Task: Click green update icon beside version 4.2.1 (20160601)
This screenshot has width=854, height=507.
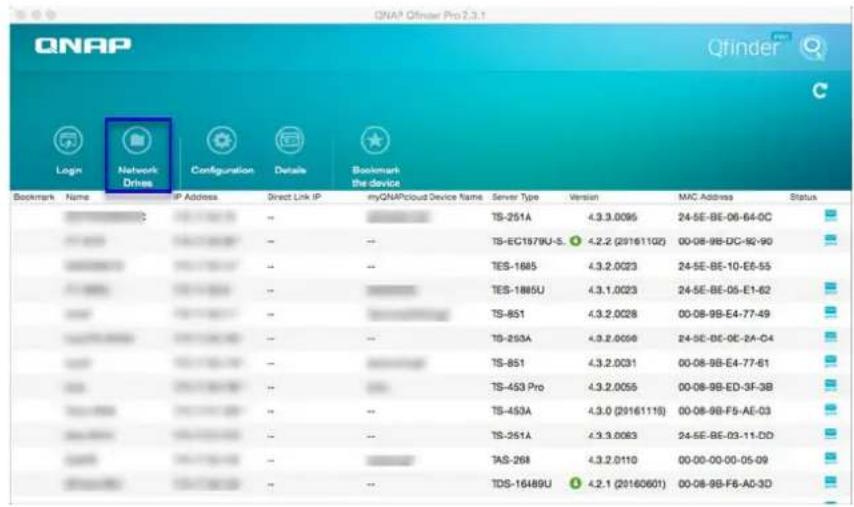Action: pyautogui.click(x=575, y=483)
